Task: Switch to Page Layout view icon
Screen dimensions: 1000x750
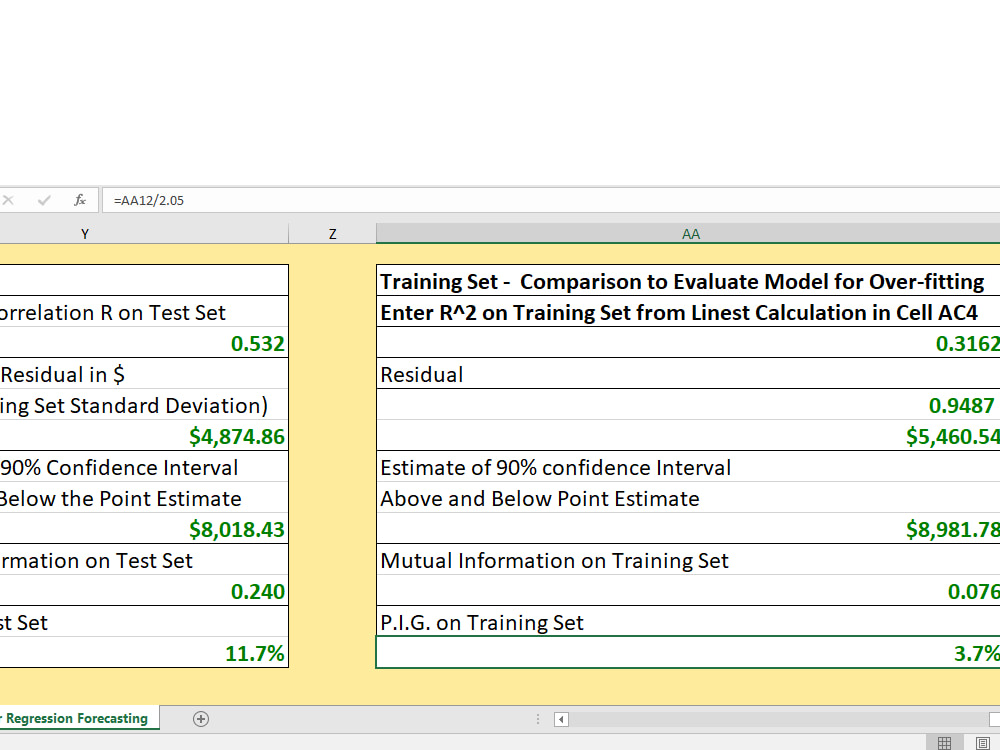Action: (982, 742)
